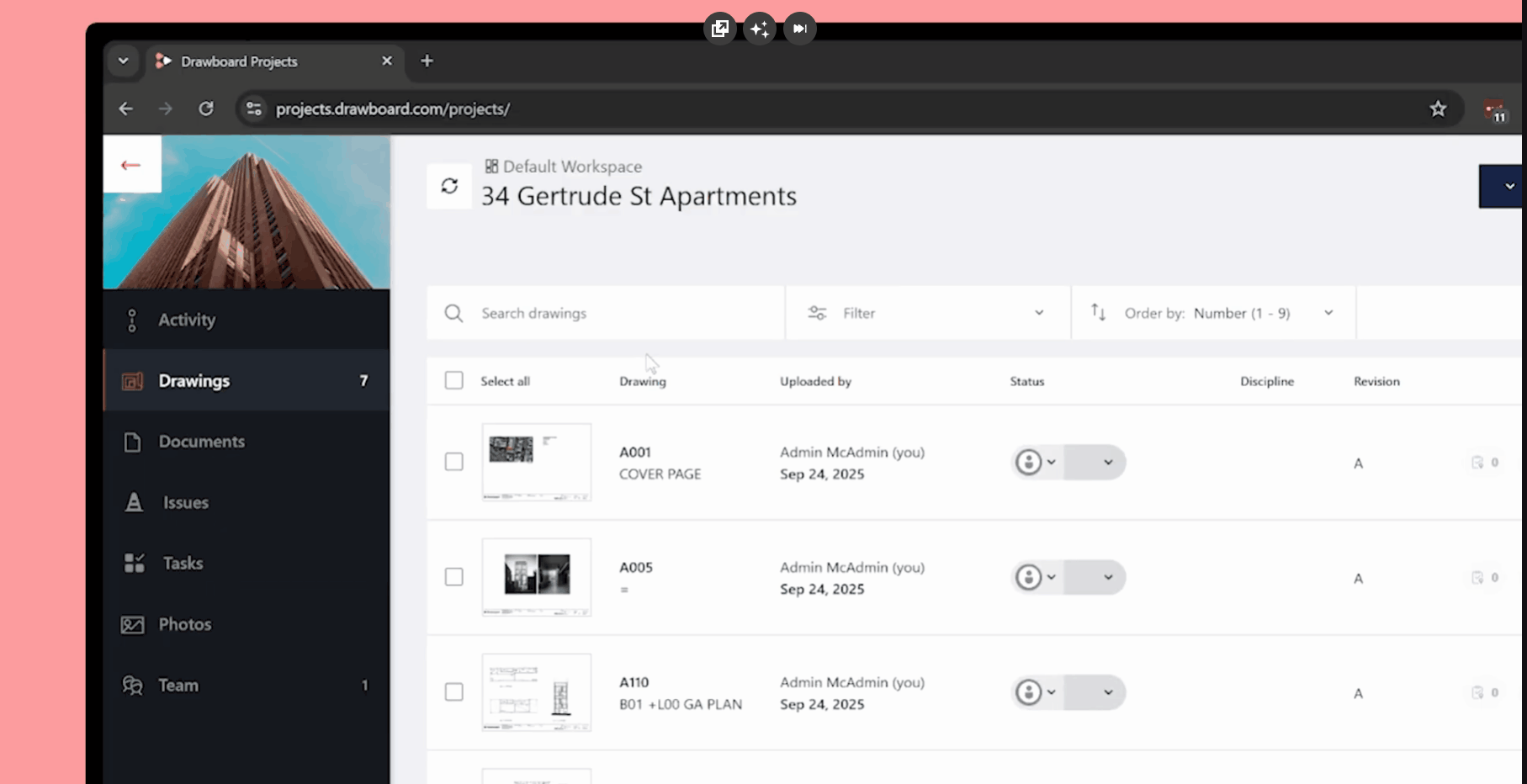Click the Documents page icon
The width and height of the screenshot is (1527, 784).
132,442
